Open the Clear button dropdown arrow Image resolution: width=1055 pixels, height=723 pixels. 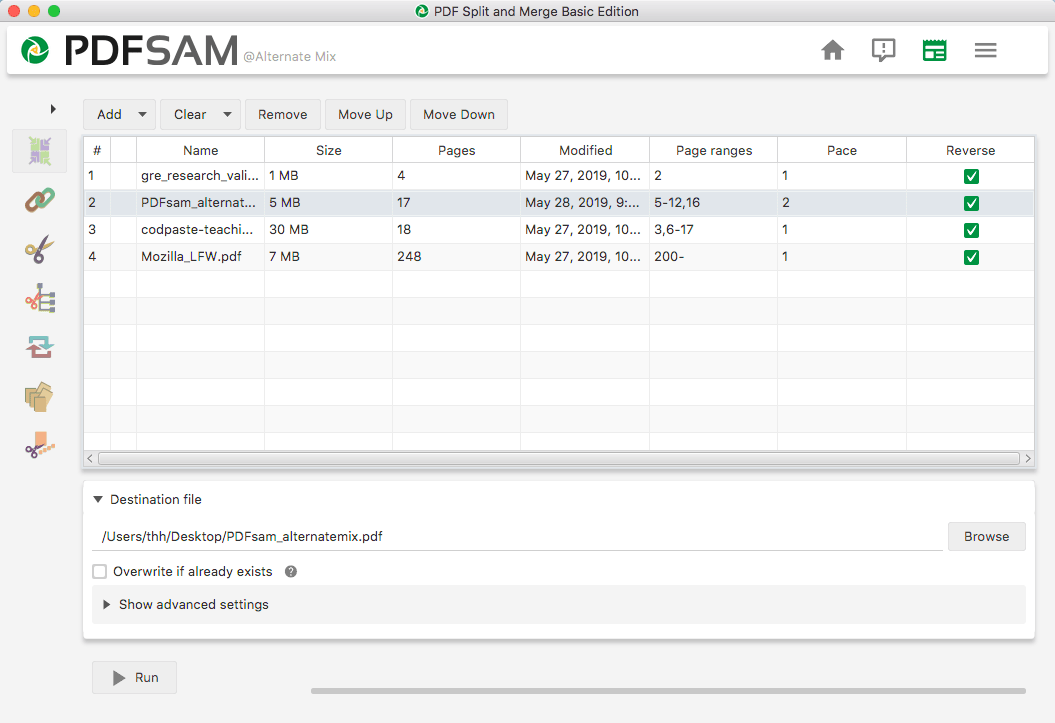227,115
